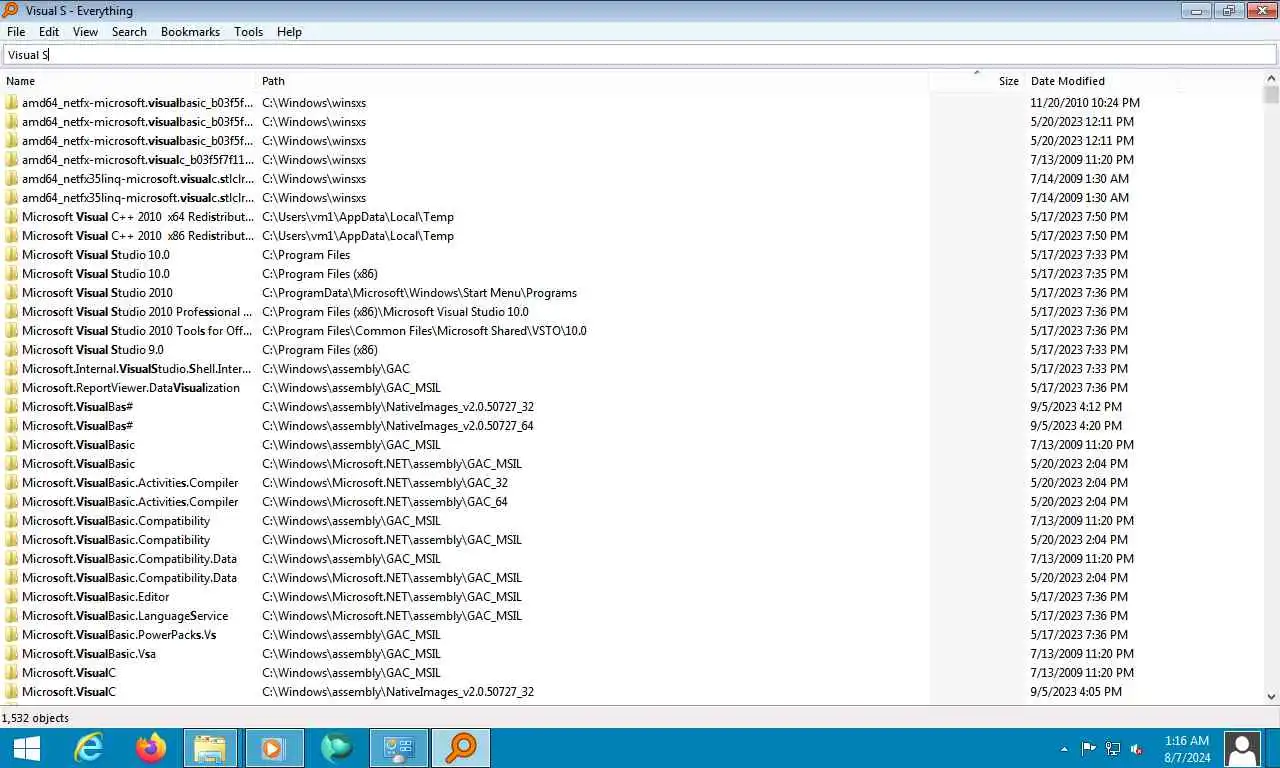Select folder icon of Microsoft.VisualBasic.LanguageService
The image size is (1280, 768).
pyautogui.click(x=12, y=616)
